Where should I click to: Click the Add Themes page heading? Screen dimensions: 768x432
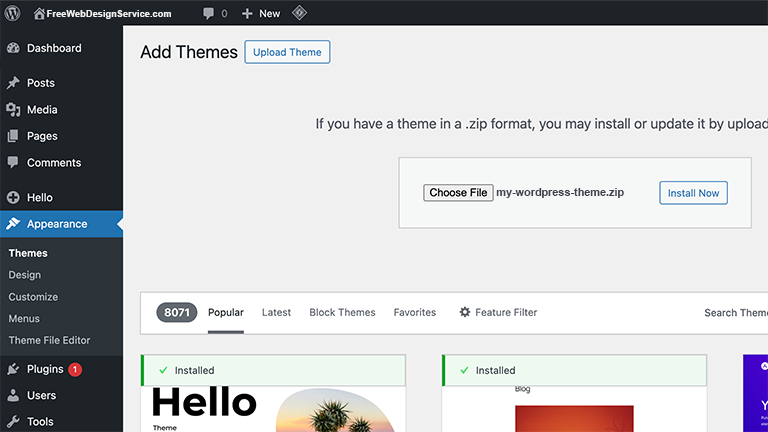click(x=189, y=52)
